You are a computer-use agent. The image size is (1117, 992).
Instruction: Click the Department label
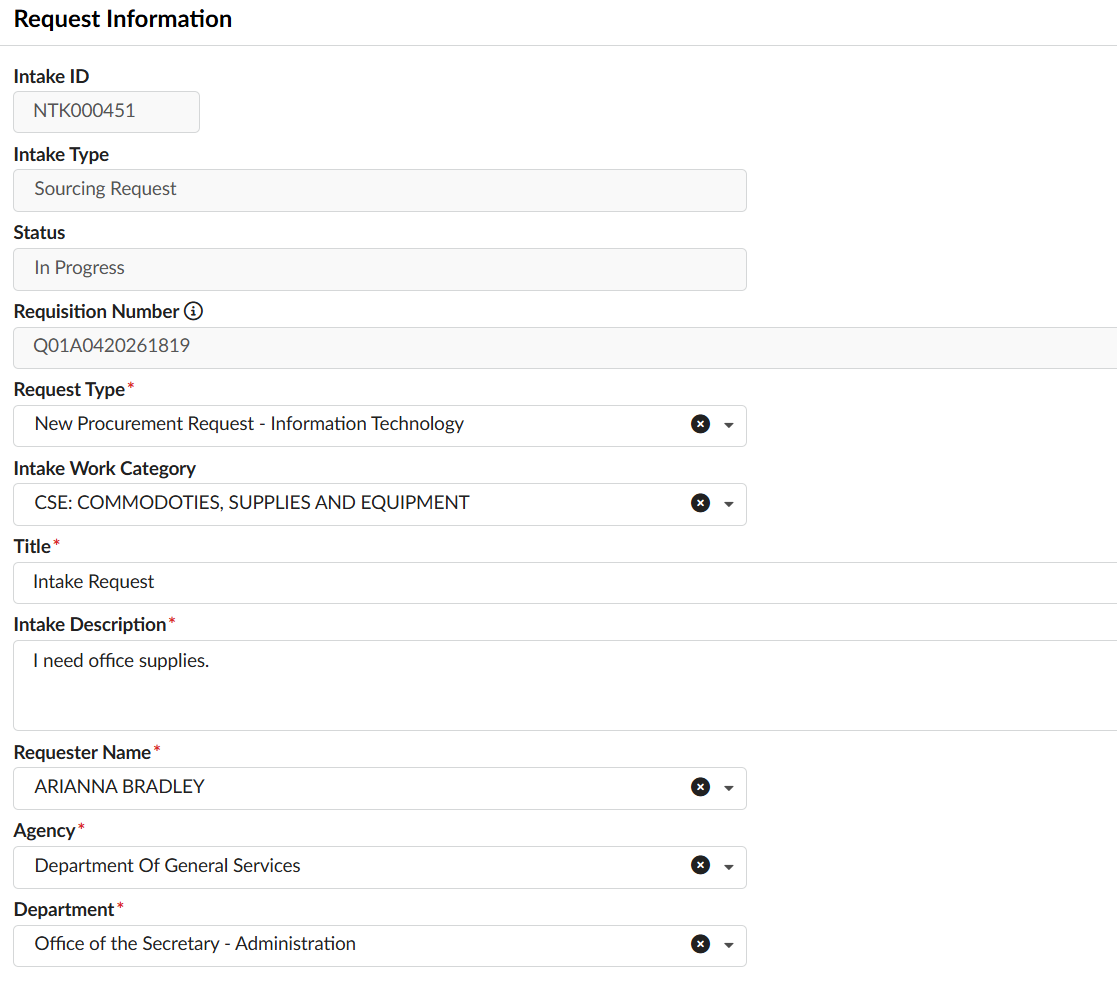(63, 909)
